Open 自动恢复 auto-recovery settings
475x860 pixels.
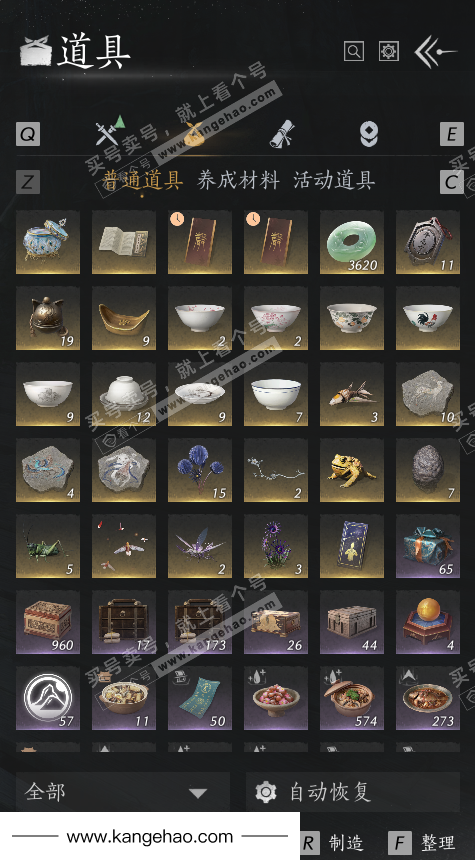[353, 792]
